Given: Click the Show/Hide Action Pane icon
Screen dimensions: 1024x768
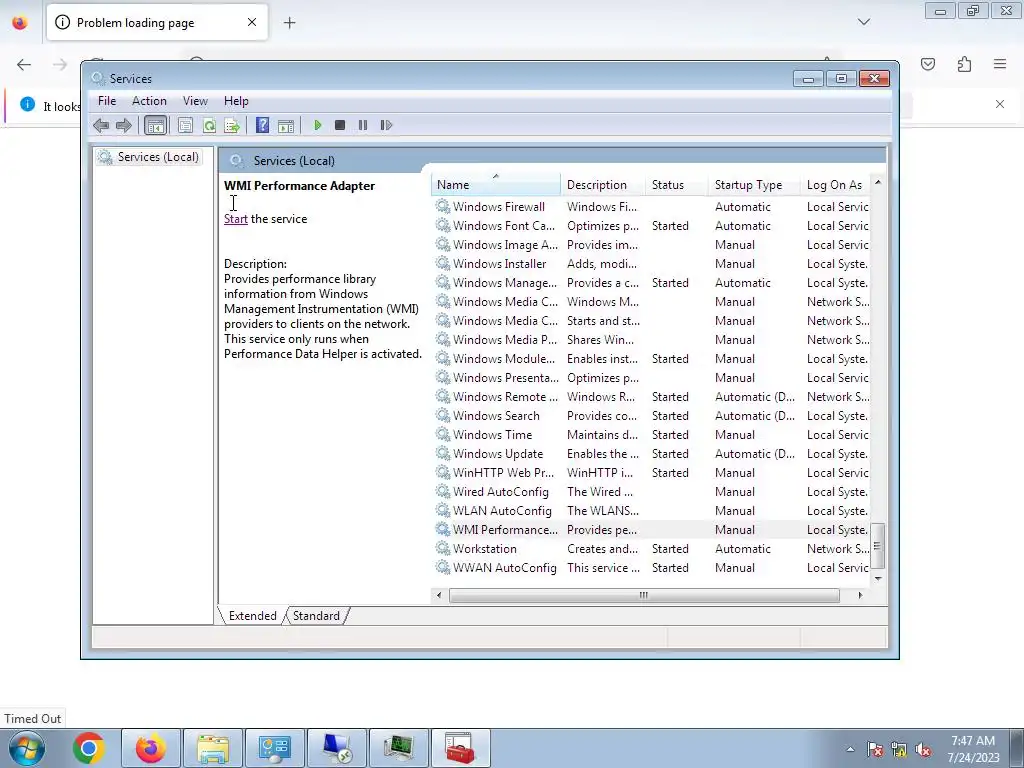Looking at the screenshot, I should (x=286, y=125).
